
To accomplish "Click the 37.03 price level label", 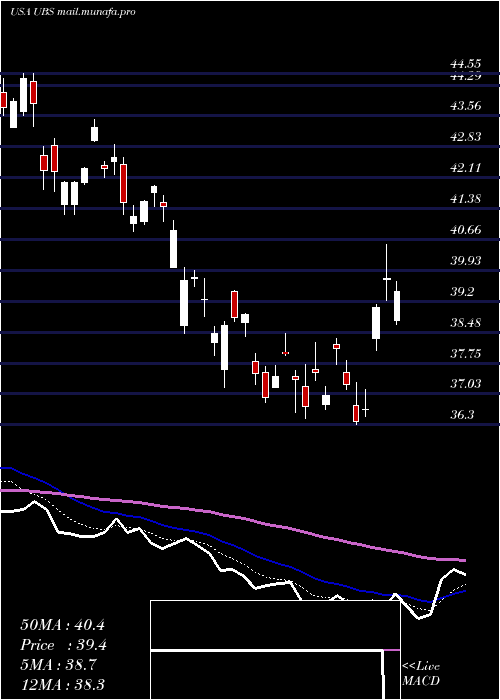I will (x=466, y=383).
